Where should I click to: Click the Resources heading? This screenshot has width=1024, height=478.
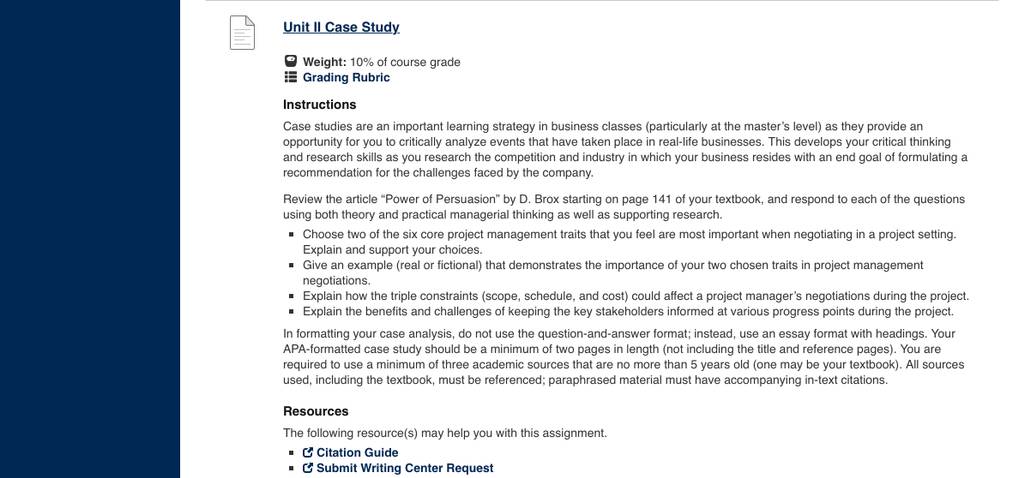[315, 411]
